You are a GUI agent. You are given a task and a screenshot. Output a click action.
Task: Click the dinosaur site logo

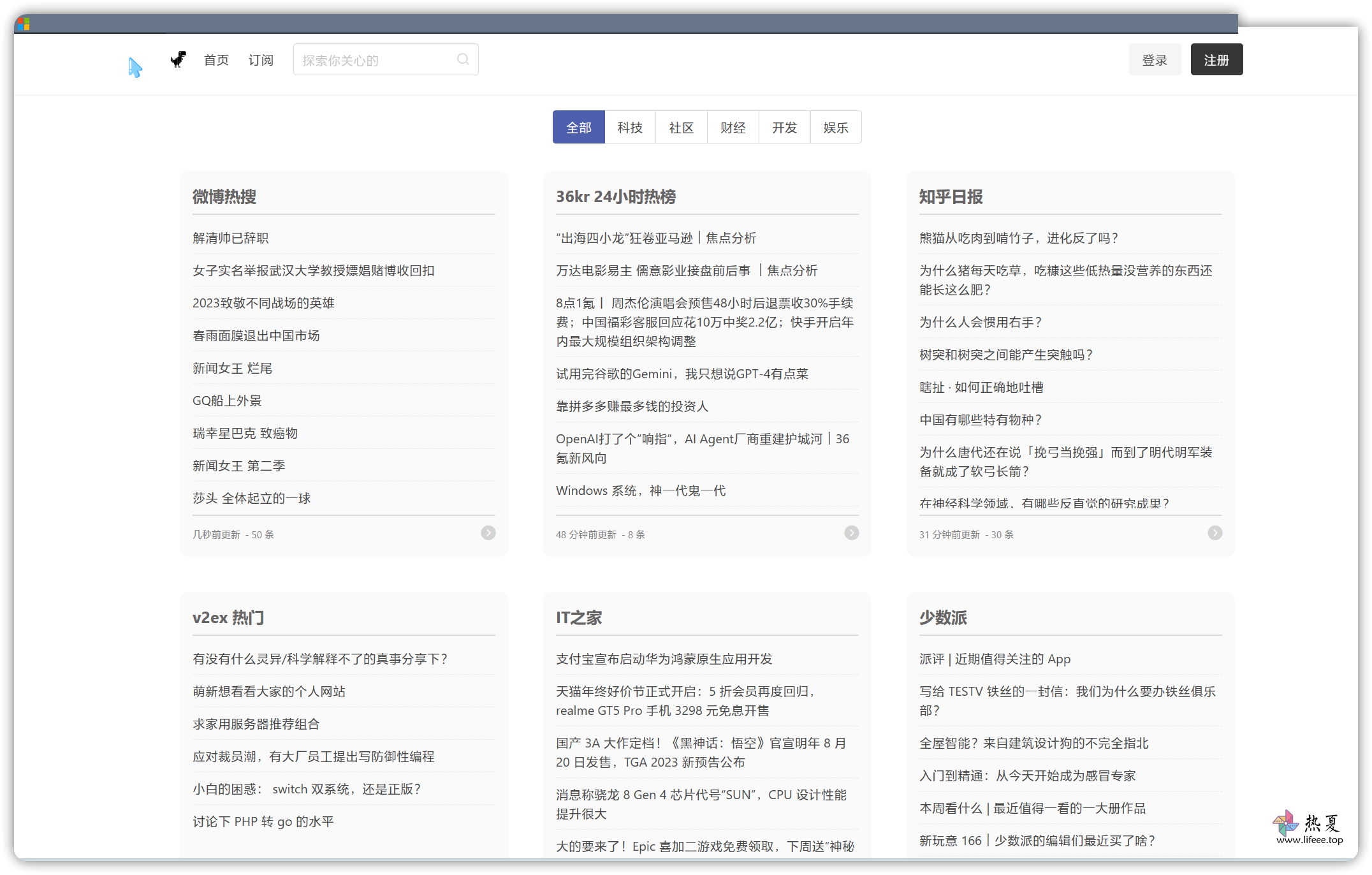(179, 59)
